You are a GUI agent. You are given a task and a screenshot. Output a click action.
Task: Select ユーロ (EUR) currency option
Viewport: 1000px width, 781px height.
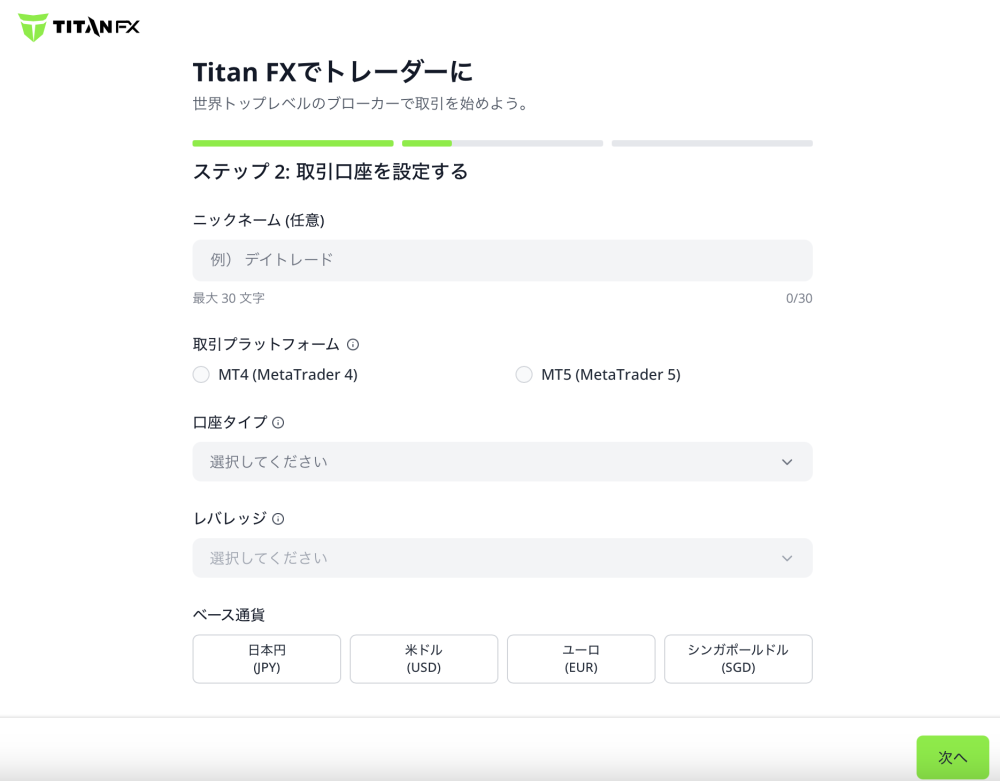[x=581, y=659]
